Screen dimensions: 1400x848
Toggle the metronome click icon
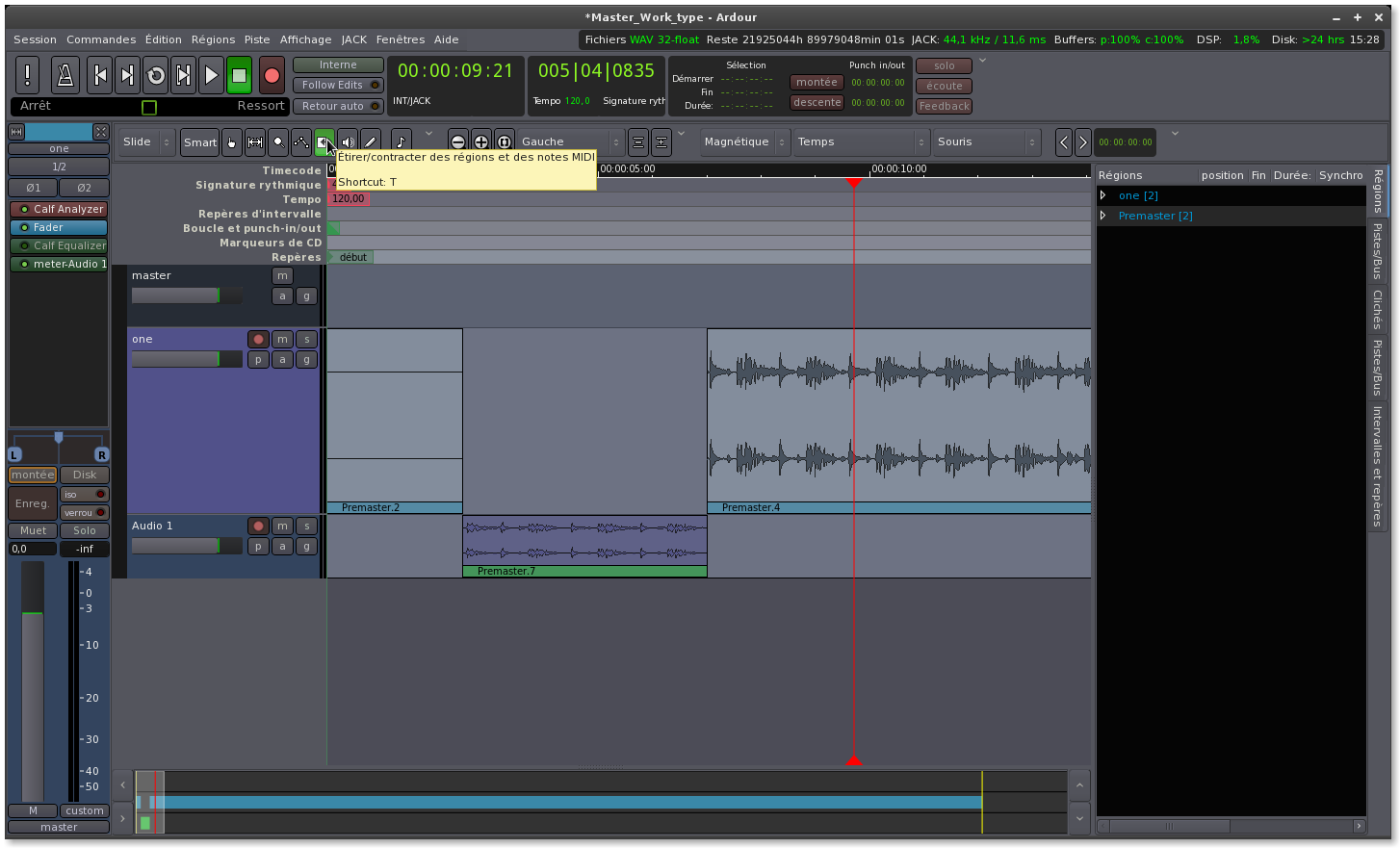pyautogui.click(x=65, y=75)
